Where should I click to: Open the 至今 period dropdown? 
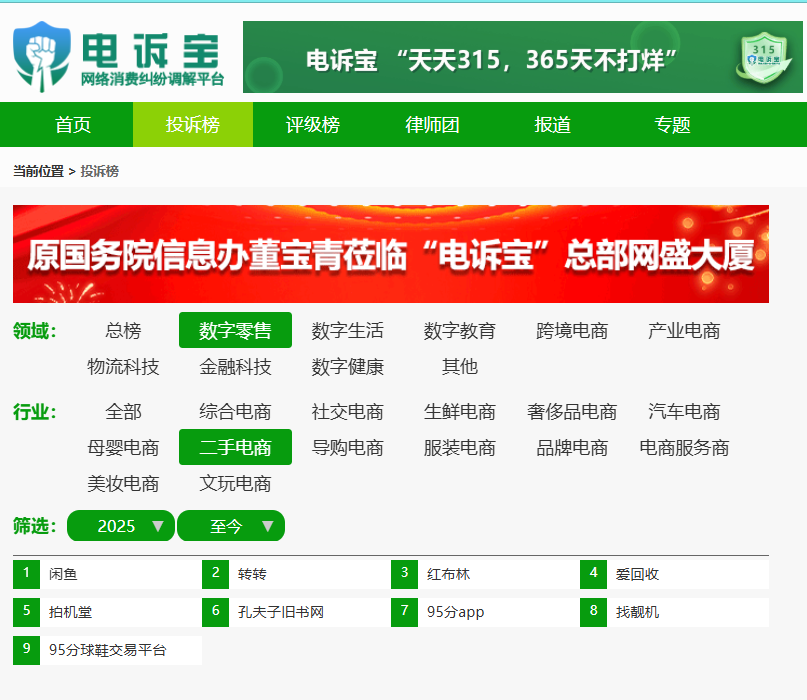pyautogui.click(x=231, y=526)
